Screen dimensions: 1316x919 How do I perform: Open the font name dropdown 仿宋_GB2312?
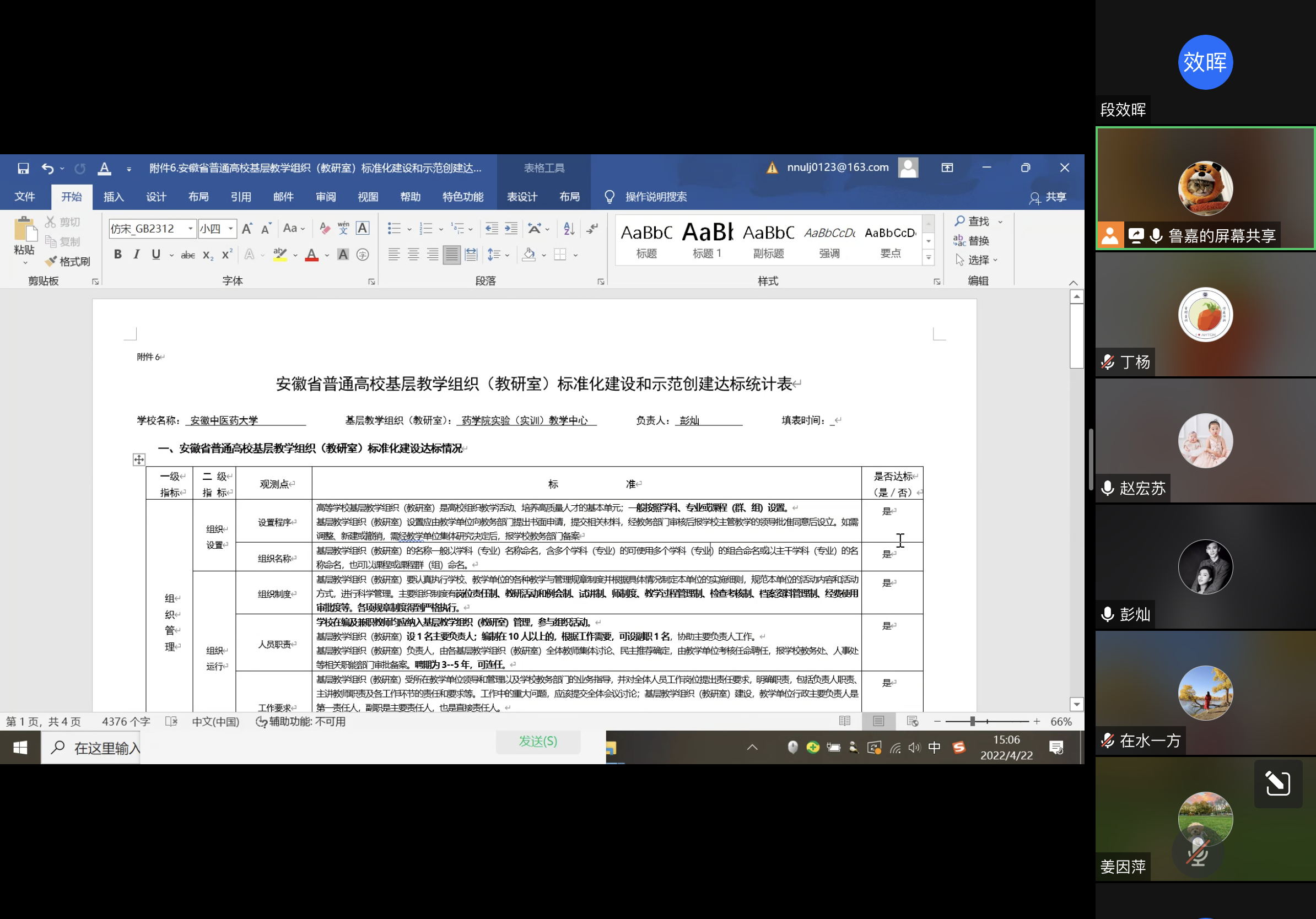click(190, 229)
